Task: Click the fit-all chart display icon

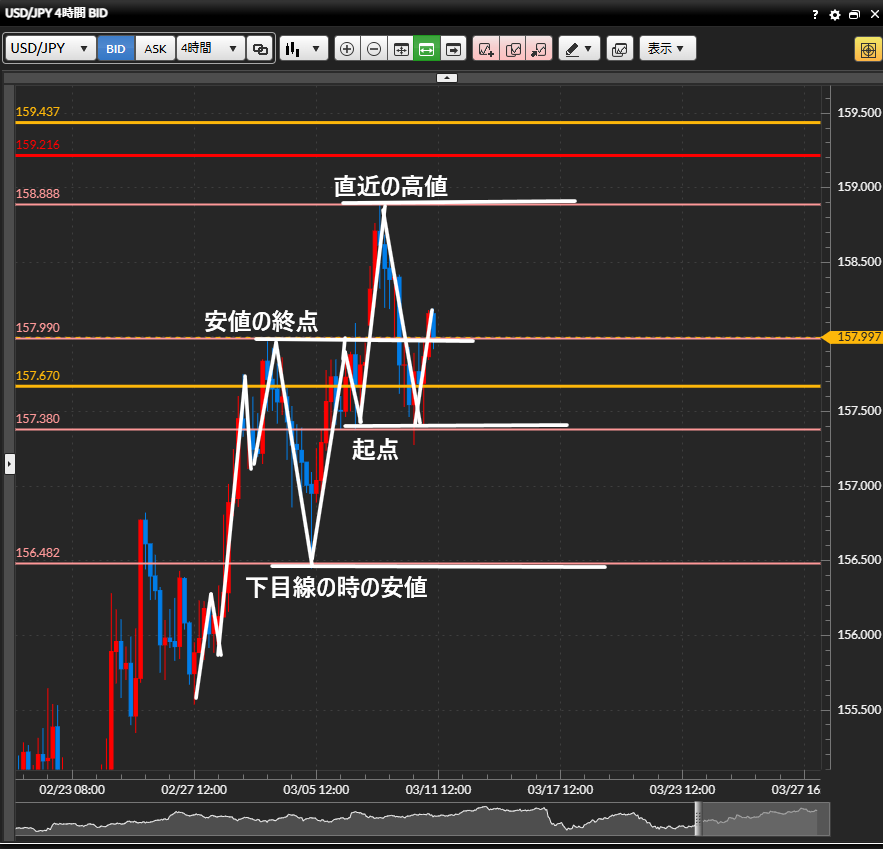Action: click(x=401, y=48)
